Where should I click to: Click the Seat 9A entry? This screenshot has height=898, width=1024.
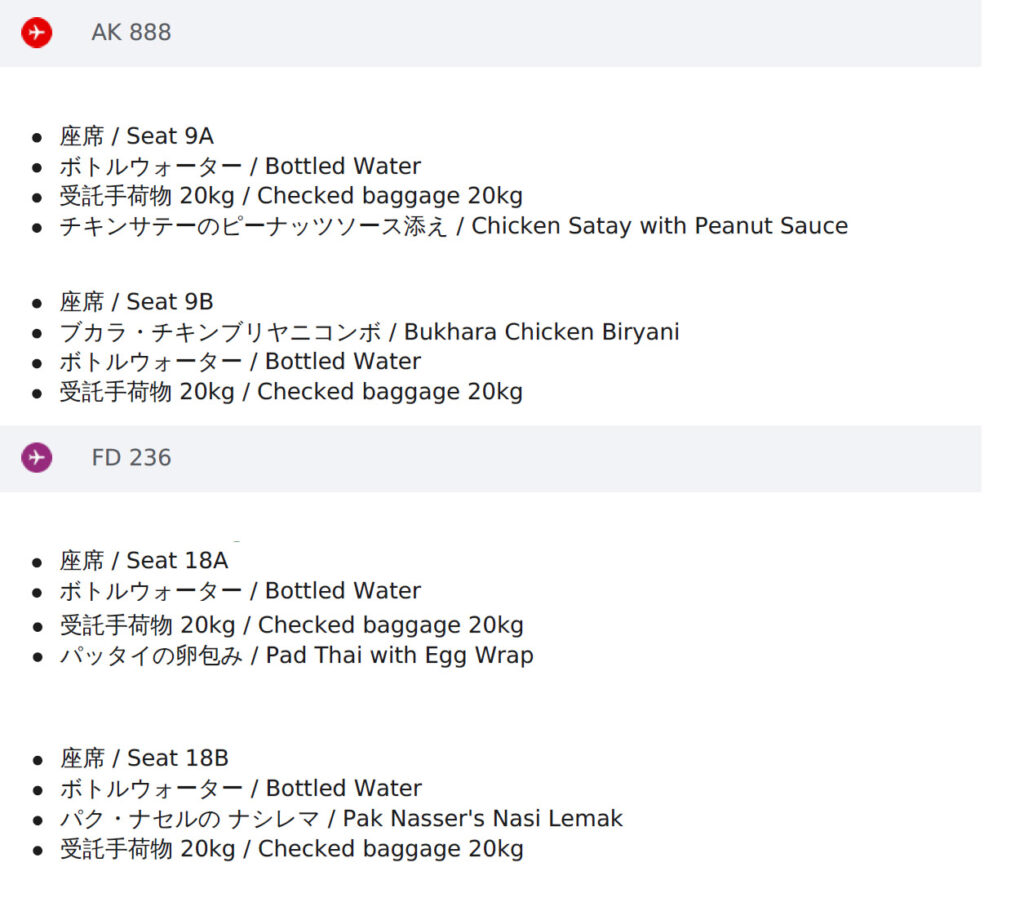click(136, 136)
